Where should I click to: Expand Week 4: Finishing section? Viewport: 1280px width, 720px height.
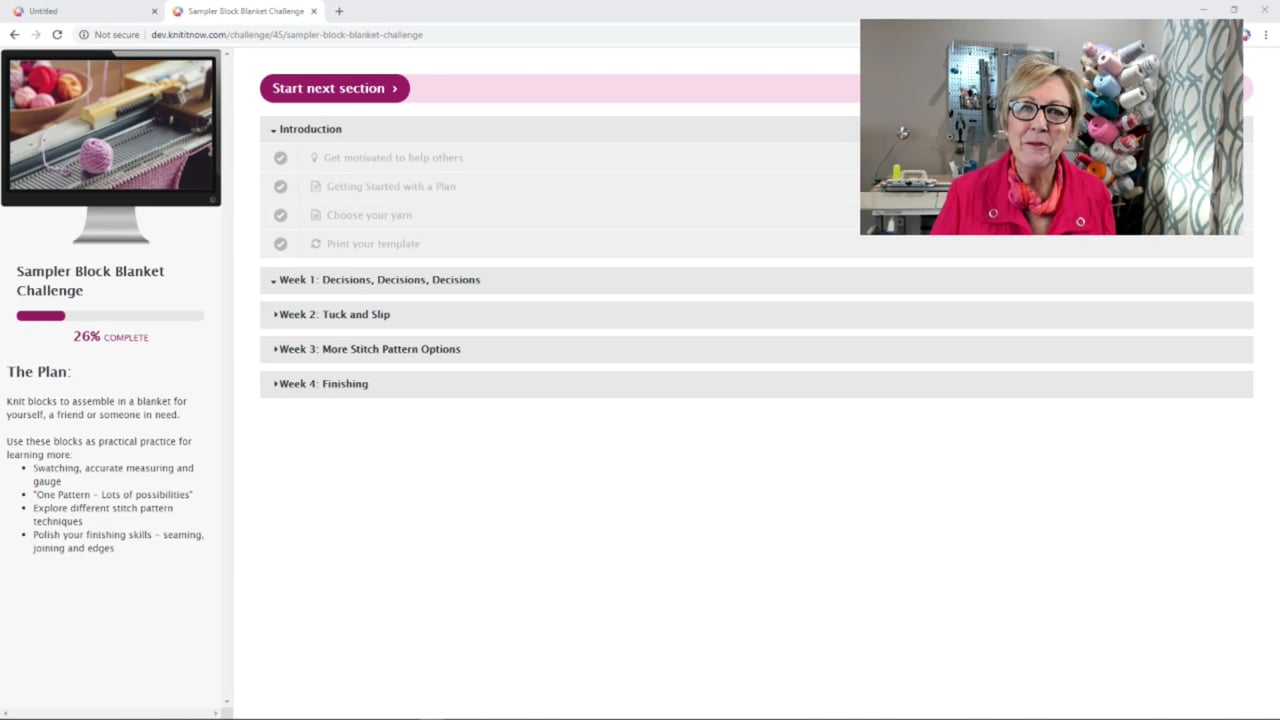[756, 384]
